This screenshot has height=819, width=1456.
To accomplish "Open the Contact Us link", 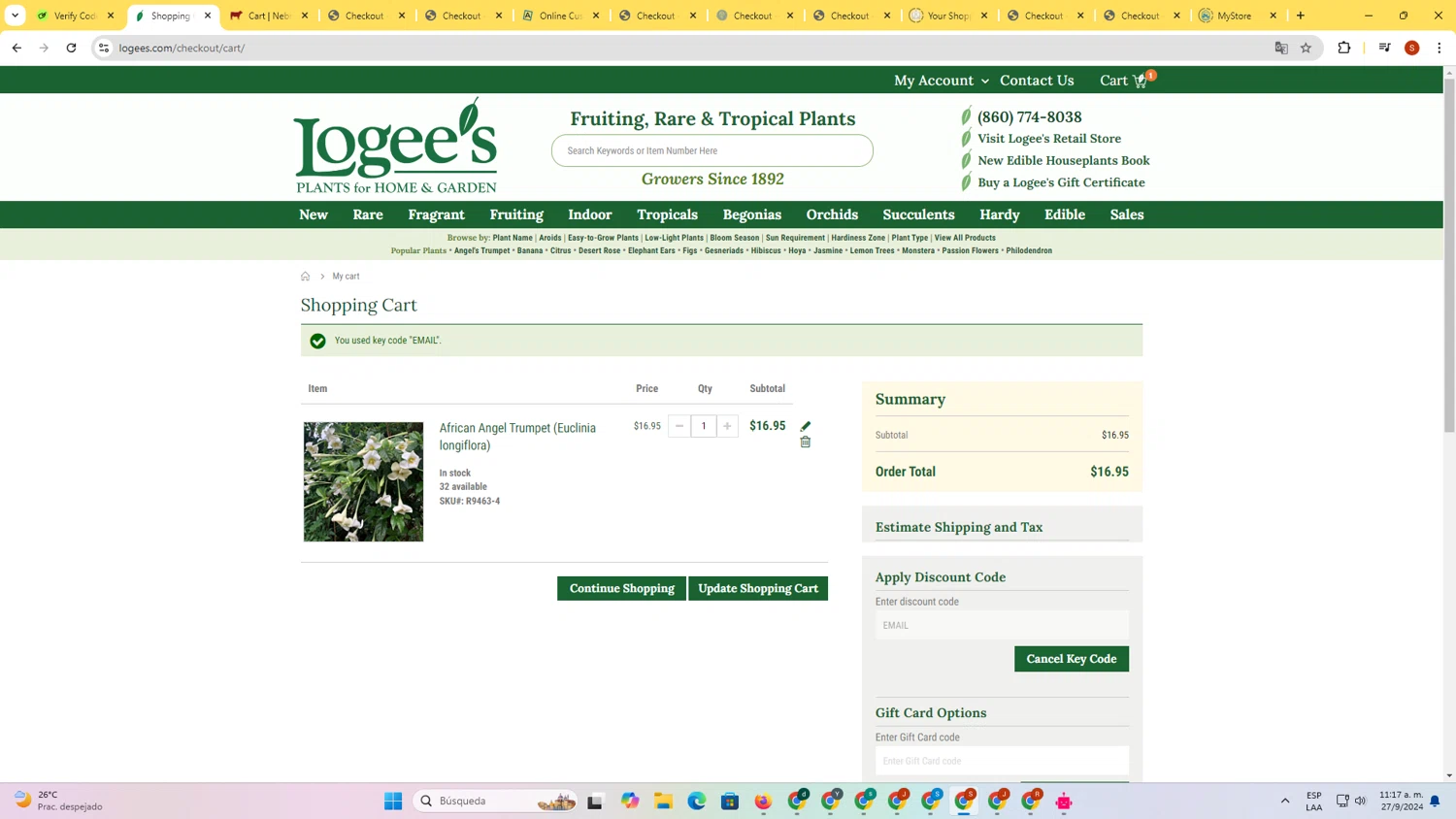I will 1037,81.
